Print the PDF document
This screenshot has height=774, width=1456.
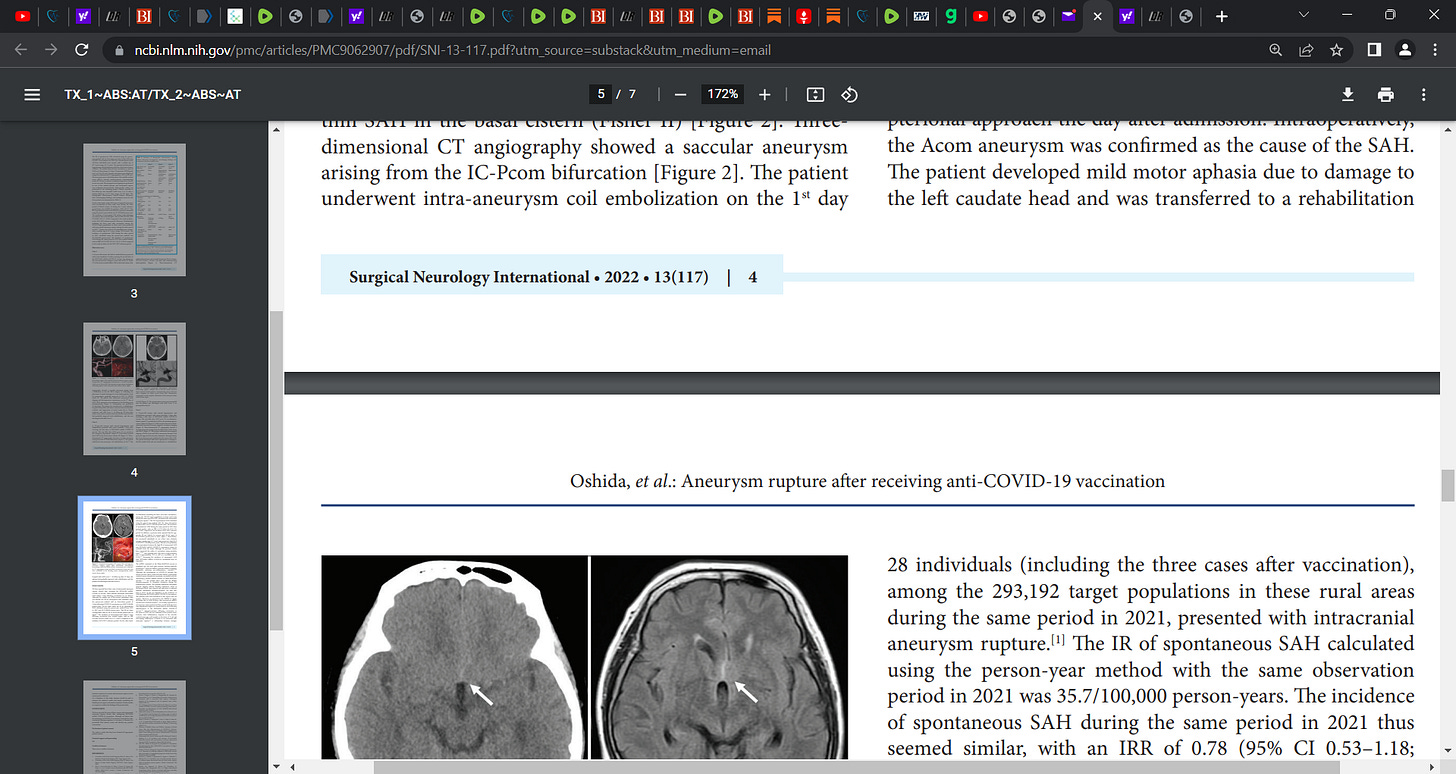[x=1386, y=94]
